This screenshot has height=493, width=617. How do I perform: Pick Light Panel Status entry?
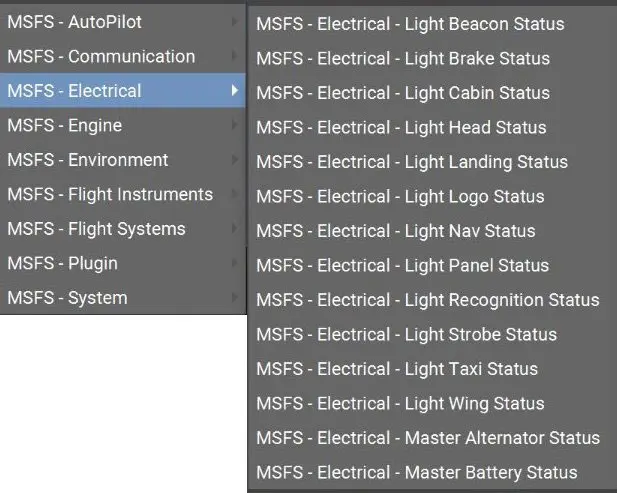pos(432,266)
